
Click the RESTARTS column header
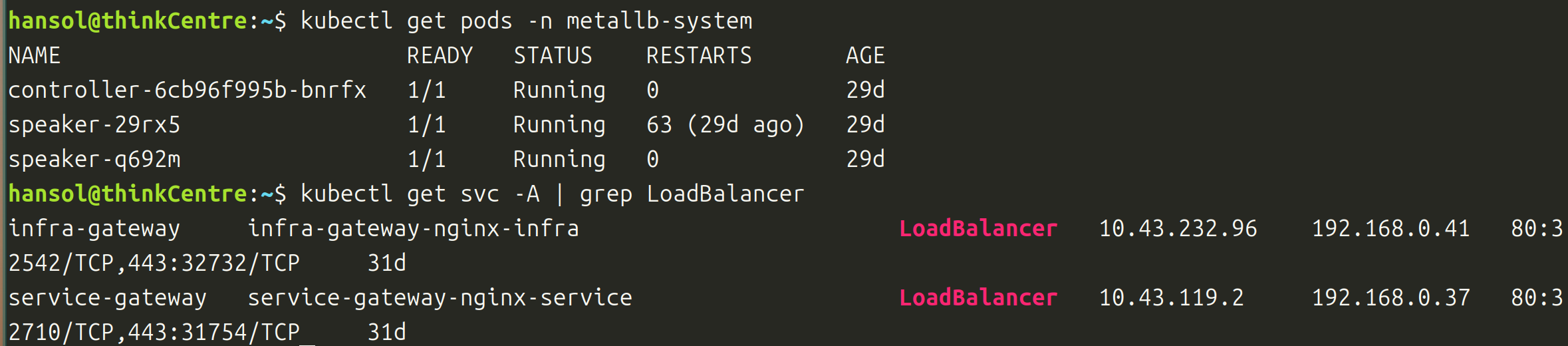[x=699, y=55]
